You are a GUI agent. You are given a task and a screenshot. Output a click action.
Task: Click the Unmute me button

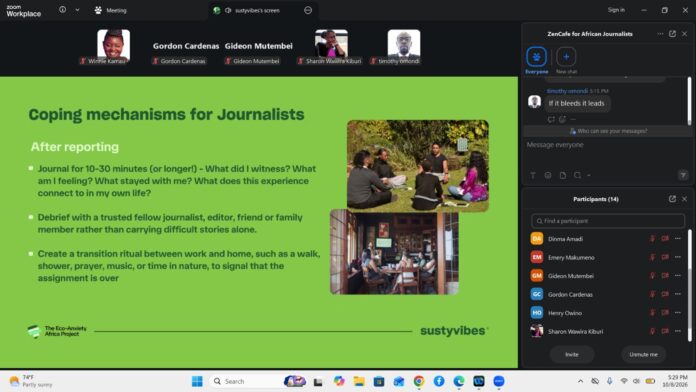[643, 354]
